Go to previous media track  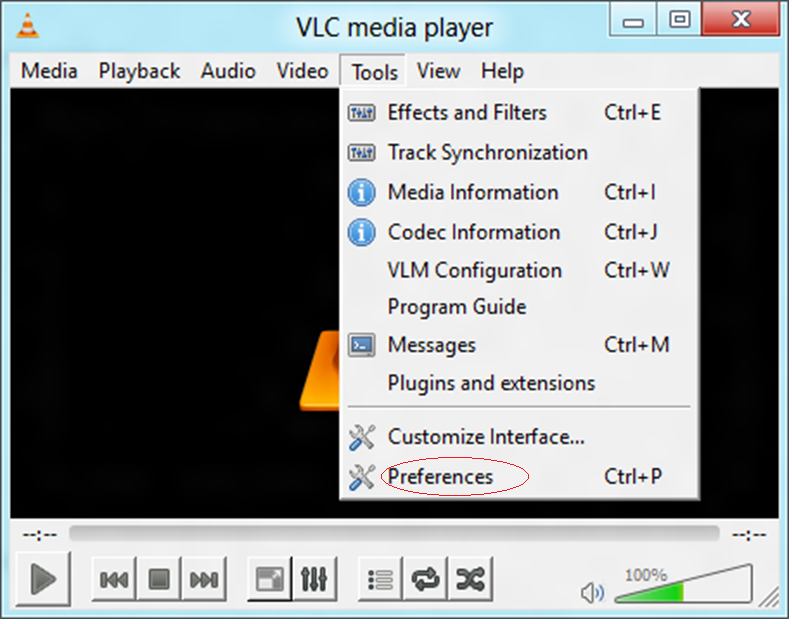[114, 579]
